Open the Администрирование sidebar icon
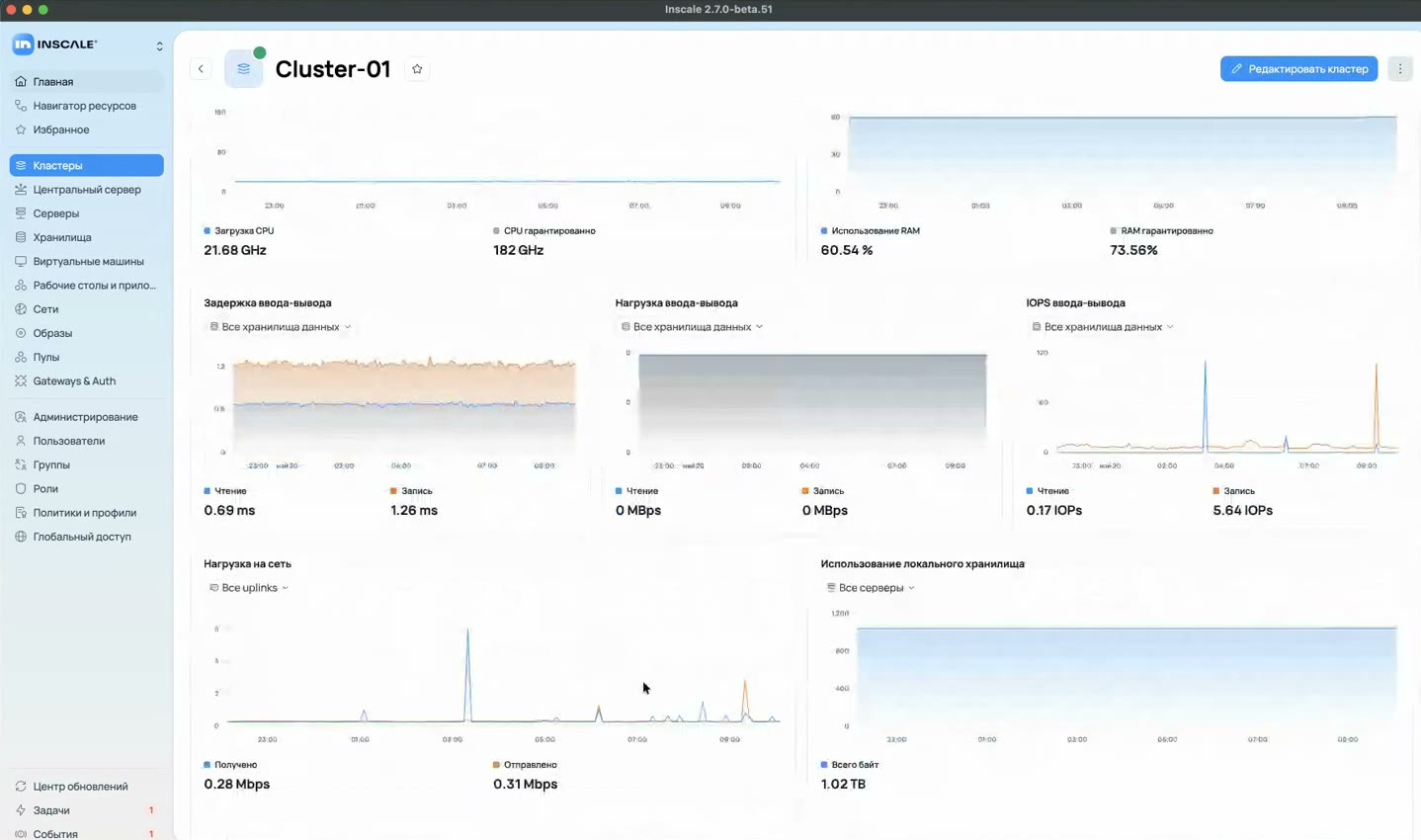Screen dimensions: 1421x840 point(21,417)
